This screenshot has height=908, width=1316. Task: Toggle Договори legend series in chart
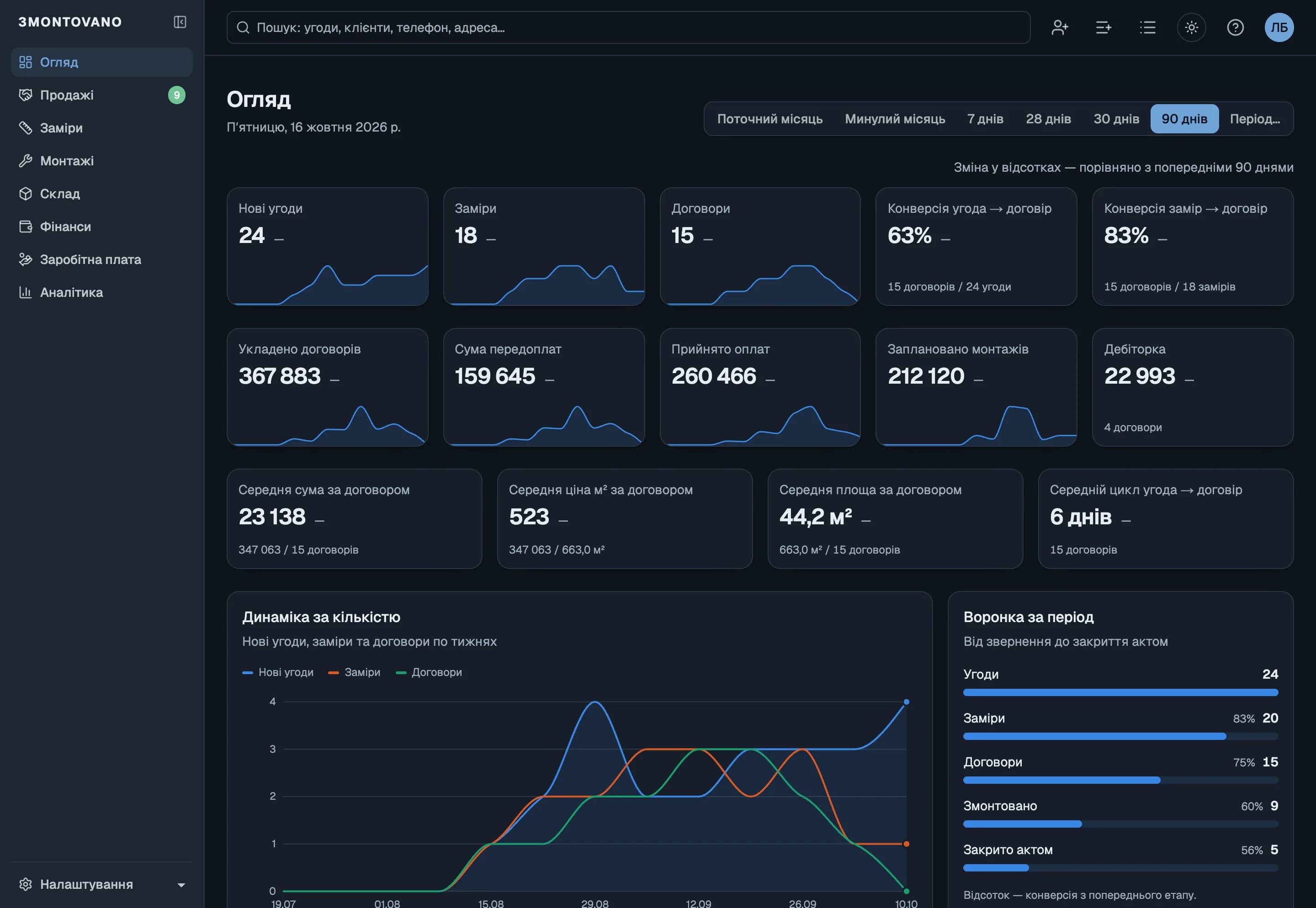coord(429,672)
